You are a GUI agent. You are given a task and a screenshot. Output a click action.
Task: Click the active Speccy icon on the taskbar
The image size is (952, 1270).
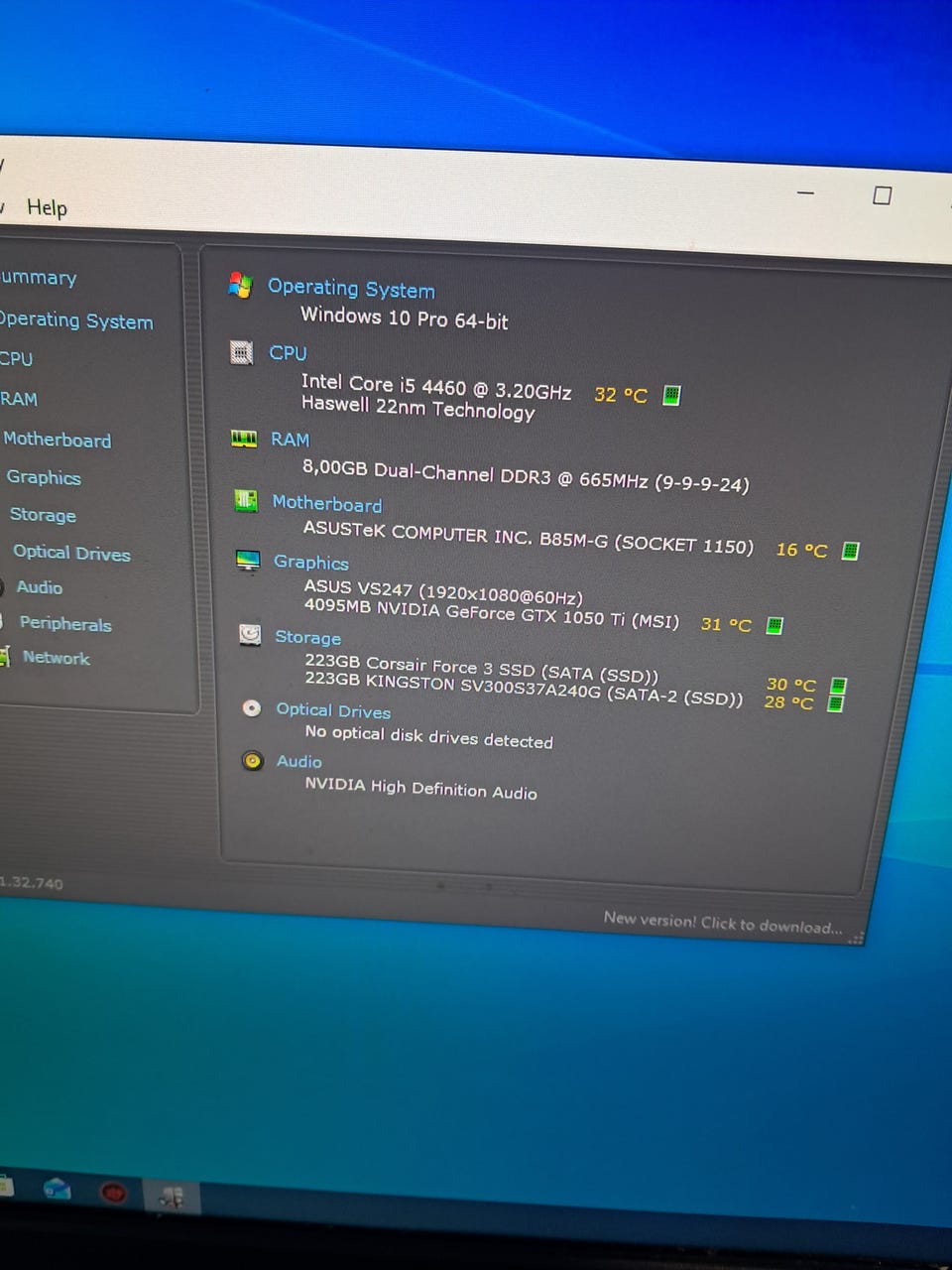[x=172, y=1198]
